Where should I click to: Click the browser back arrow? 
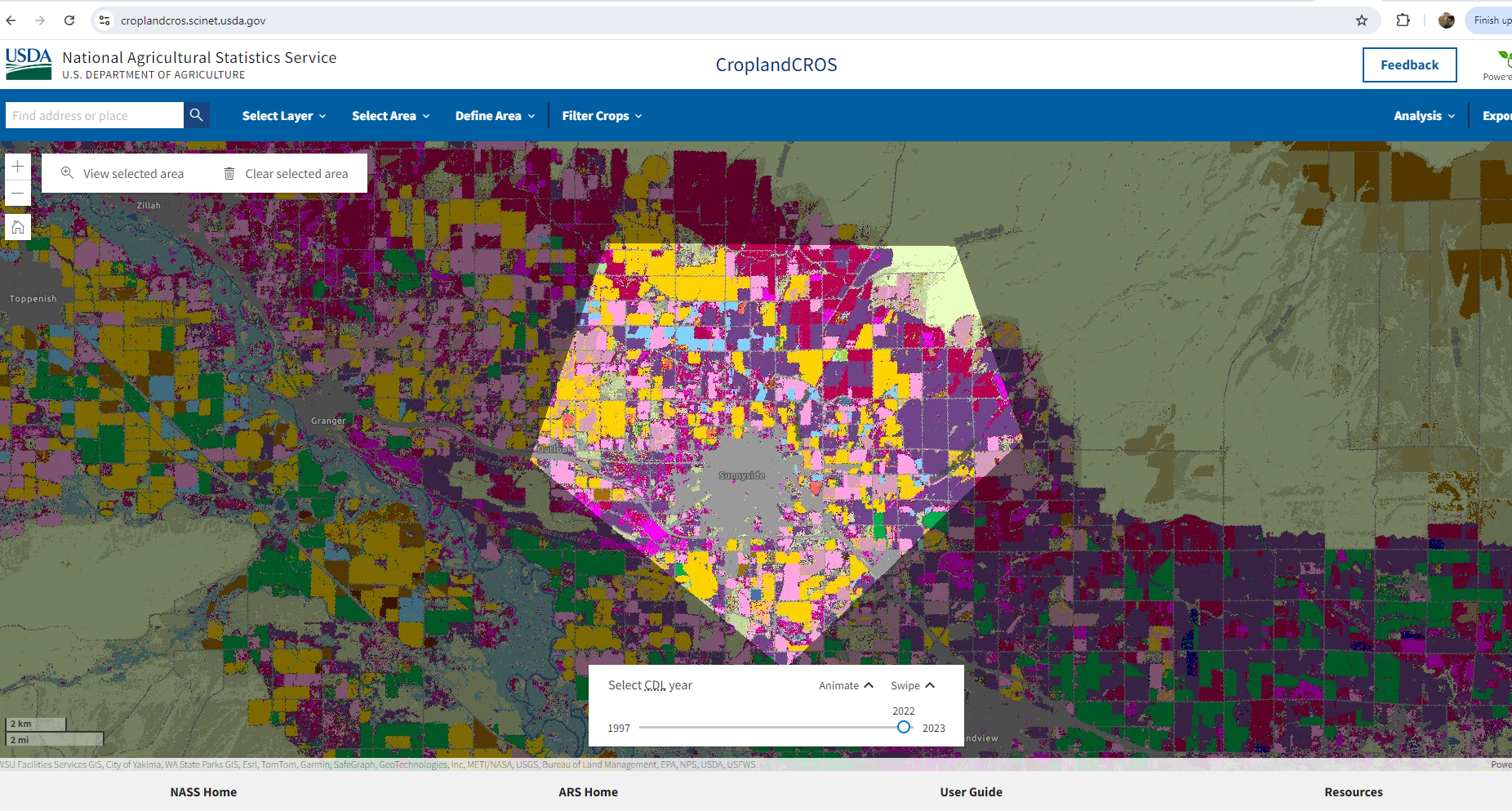11,20
